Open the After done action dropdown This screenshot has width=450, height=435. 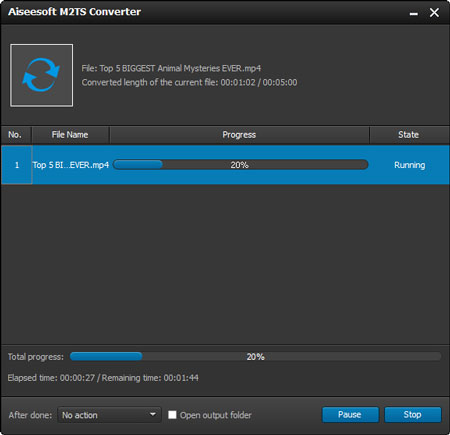point(109,415)
